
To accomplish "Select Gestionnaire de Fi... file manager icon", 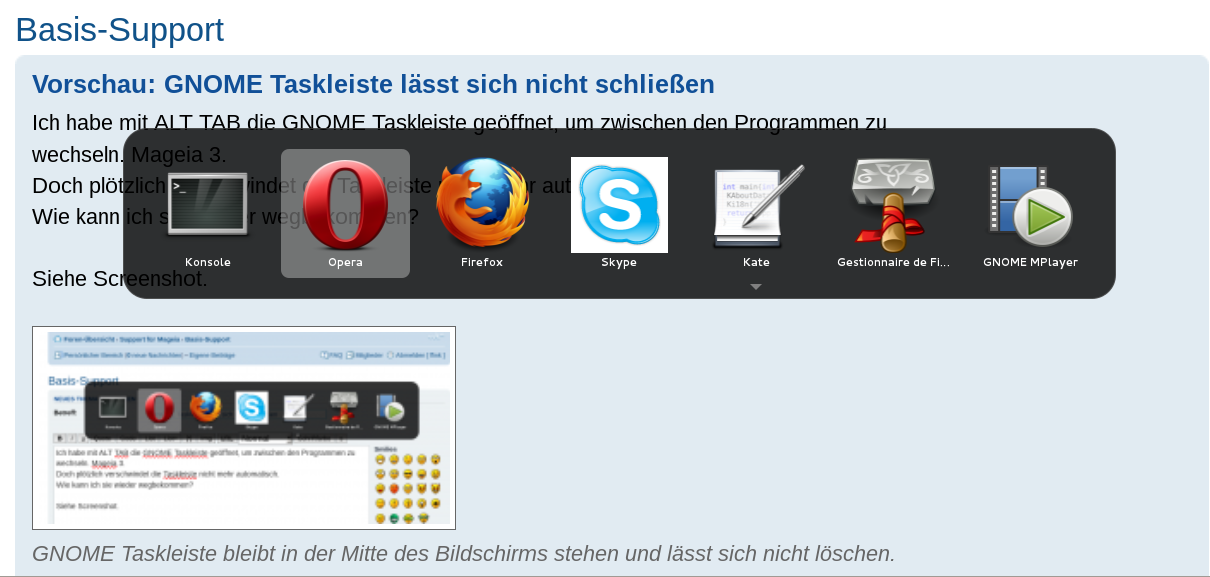I will point(893,205).
